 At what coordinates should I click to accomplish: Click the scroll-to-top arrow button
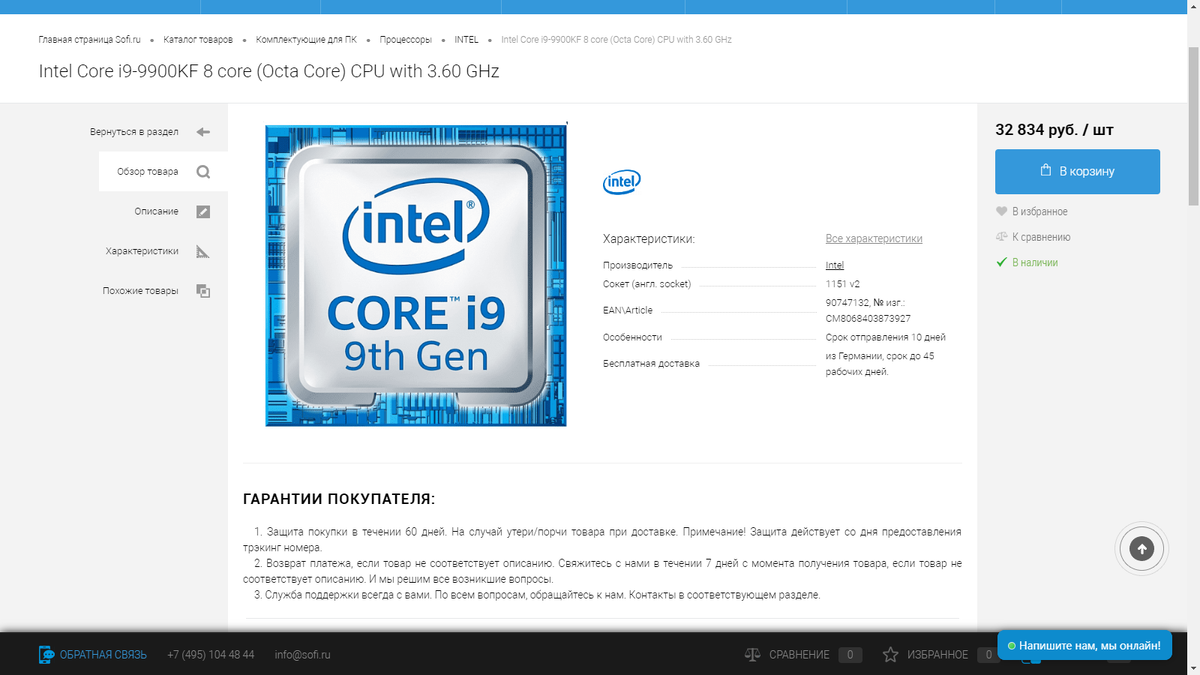[1142, 548]
